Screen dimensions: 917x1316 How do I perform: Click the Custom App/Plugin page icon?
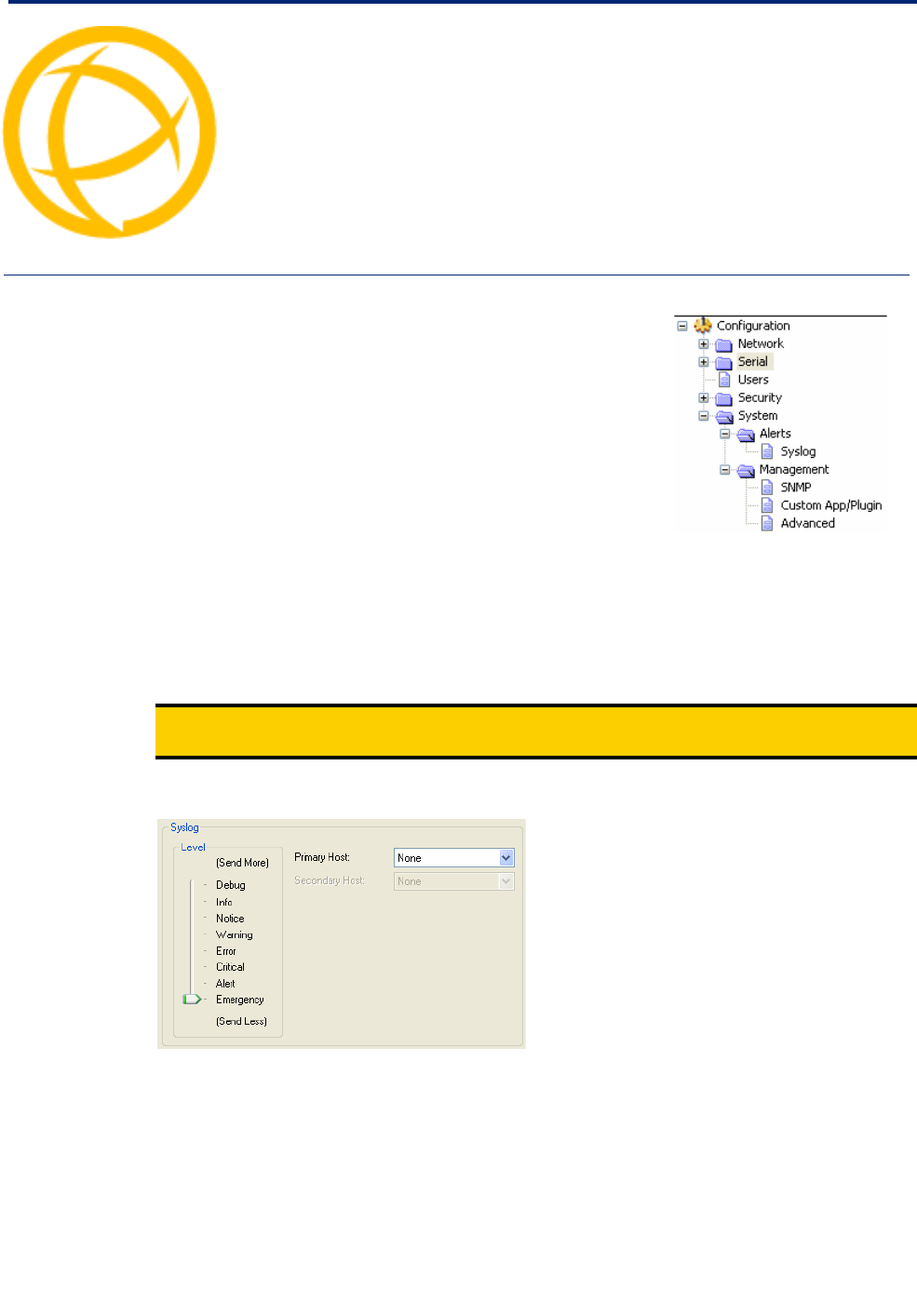767,505
